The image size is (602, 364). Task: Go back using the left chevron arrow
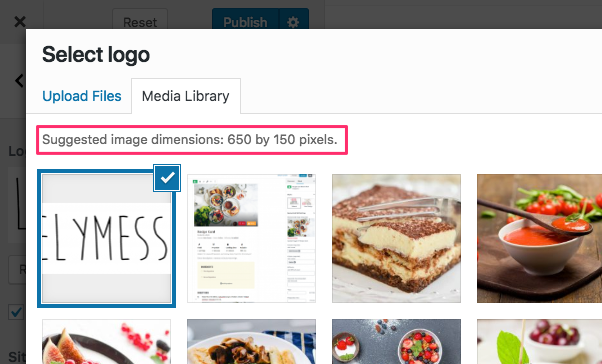coord(19,81)
